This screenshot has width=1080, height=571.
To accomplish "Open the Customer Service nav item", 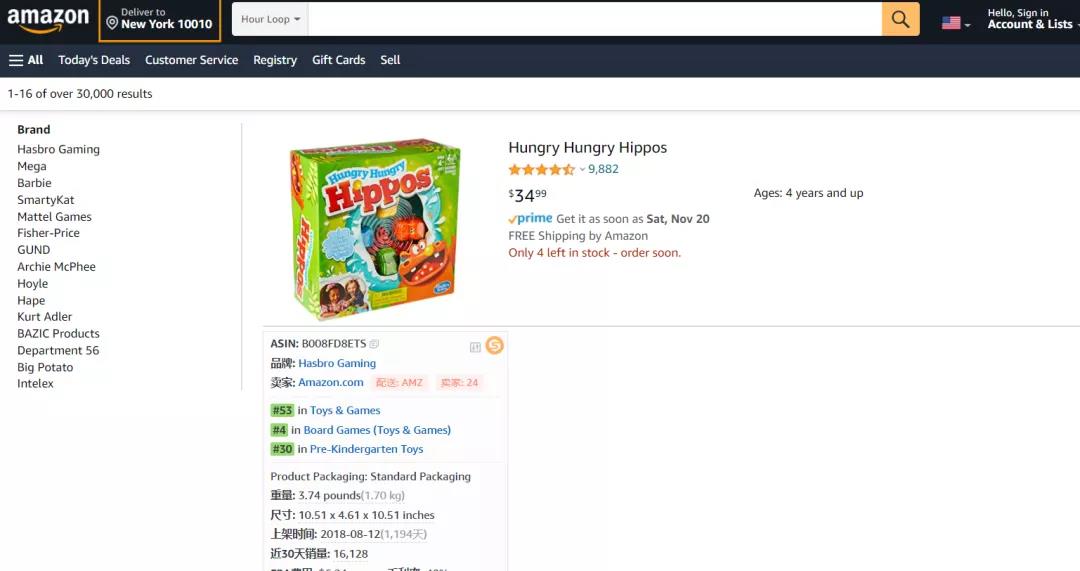I will coord(191,60).
